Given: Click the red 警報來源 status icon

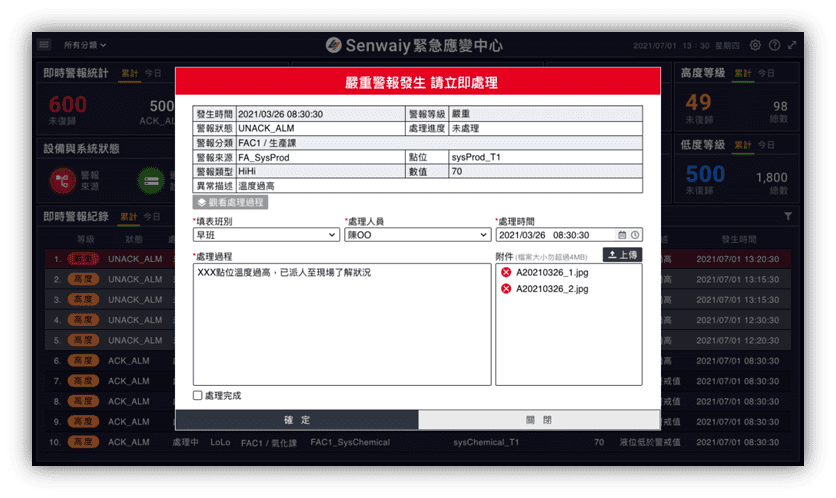Looking at the screenshot, I should point(64,181).
